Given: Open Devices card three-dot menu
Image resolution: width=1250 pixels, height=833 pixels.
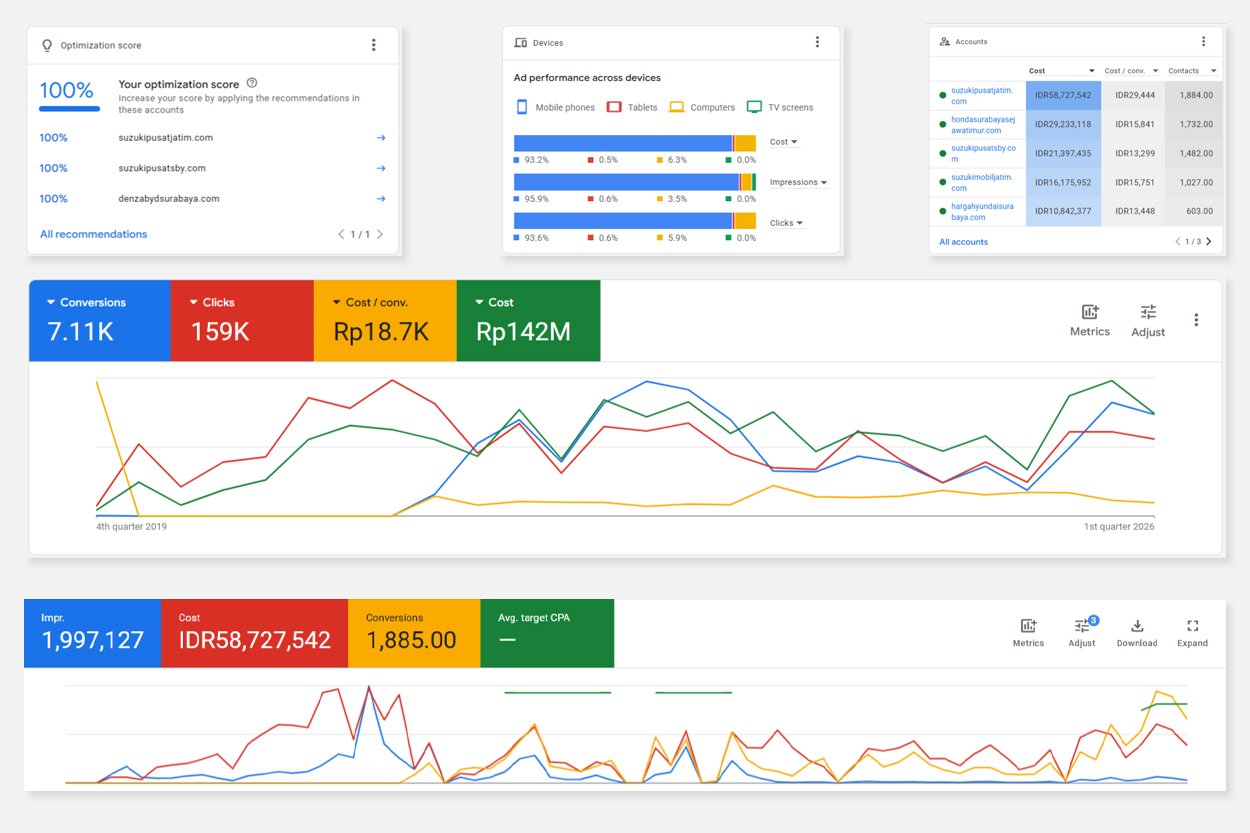Looking at the screenshot, I should click(x=817, y=42).
